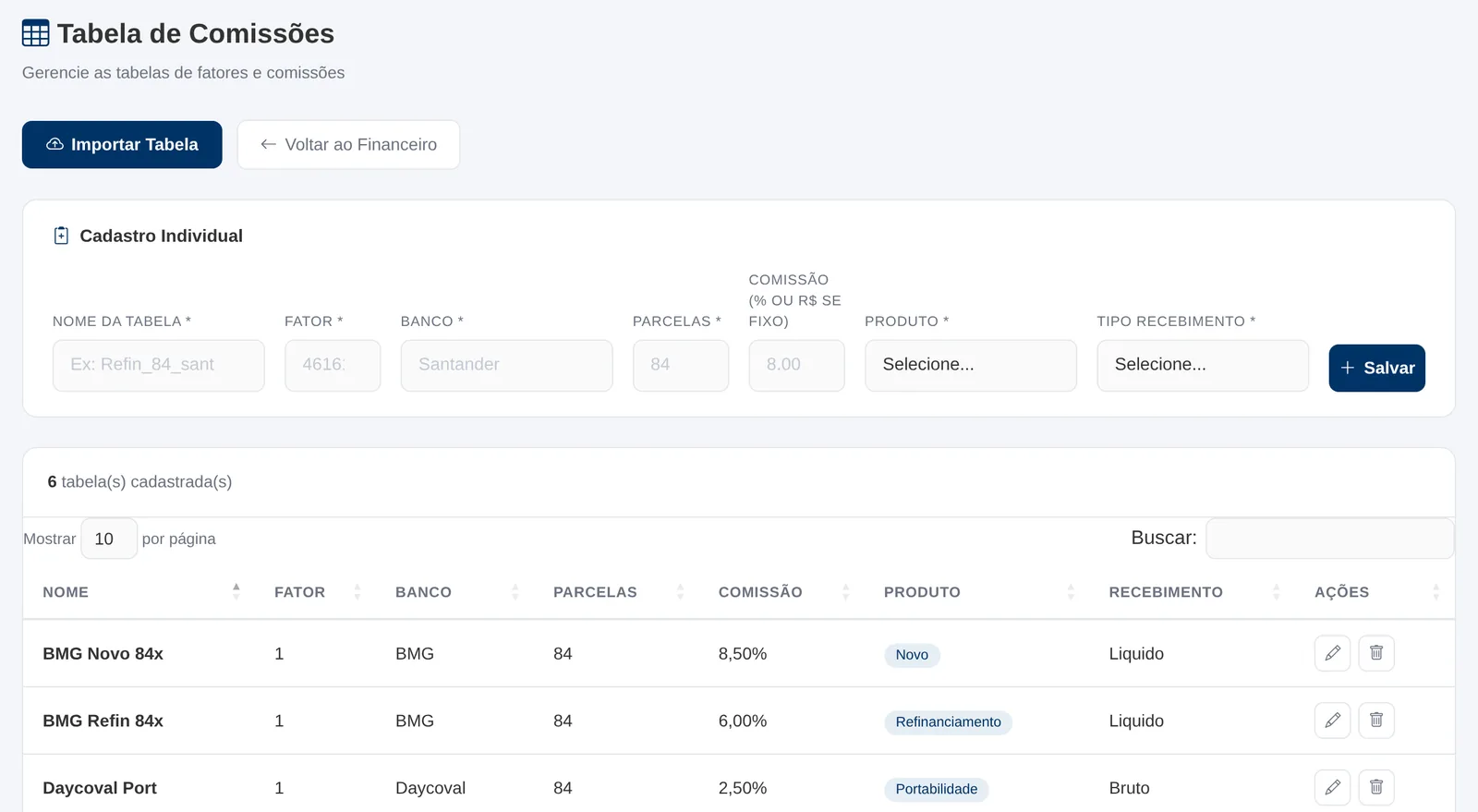
Task: Delete the Daycoval Port entry
Action: [x=1375, y=787]
